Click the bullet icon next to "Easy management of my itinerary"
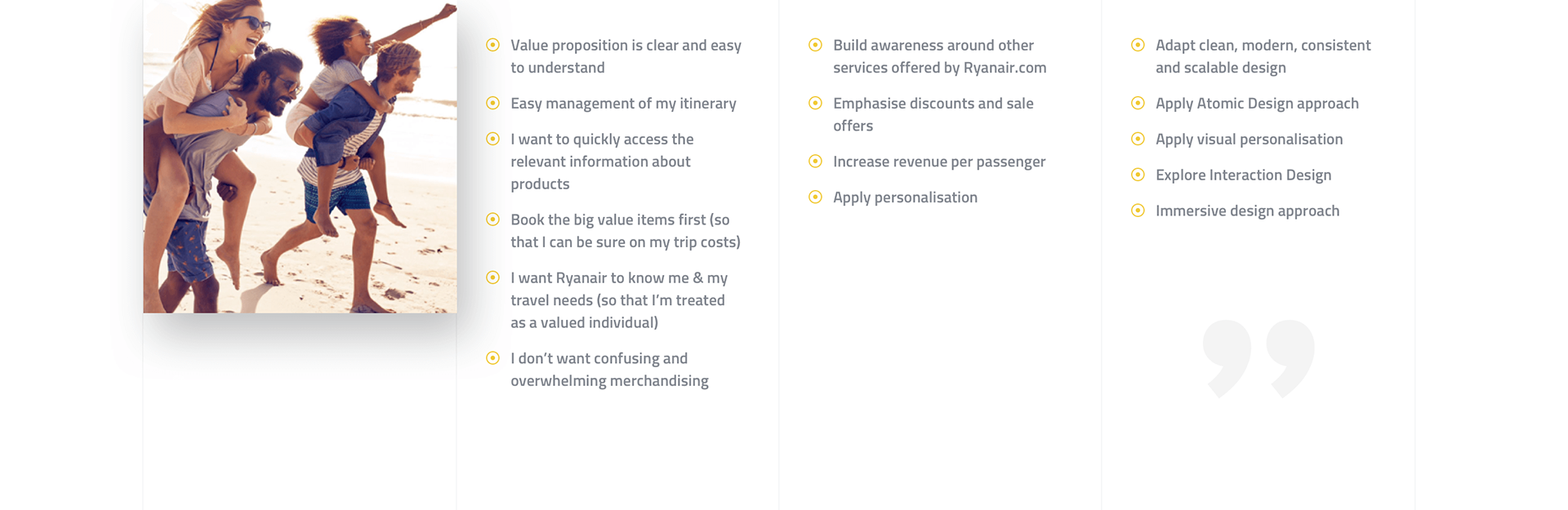This screenshot has height=510, width=1568. tap(492, 103)
